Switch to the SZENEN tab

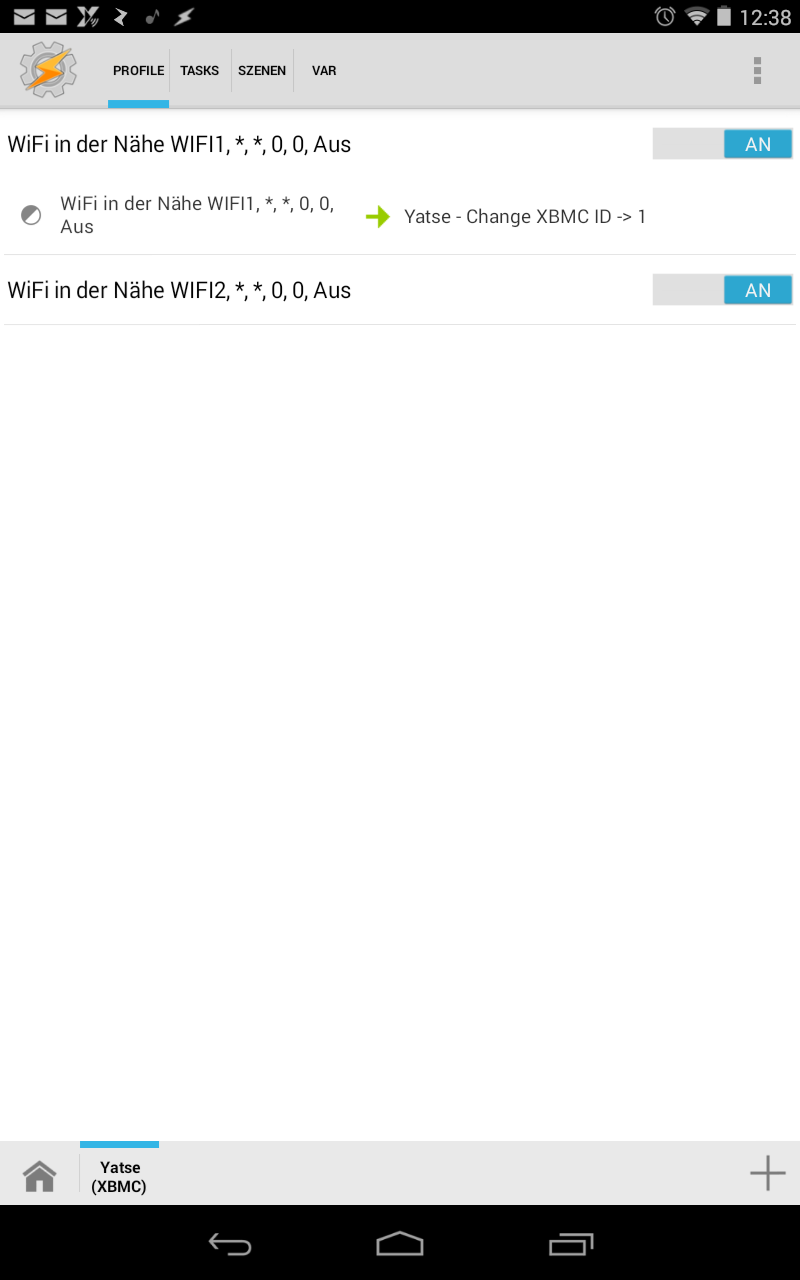(x=262, y=71)
